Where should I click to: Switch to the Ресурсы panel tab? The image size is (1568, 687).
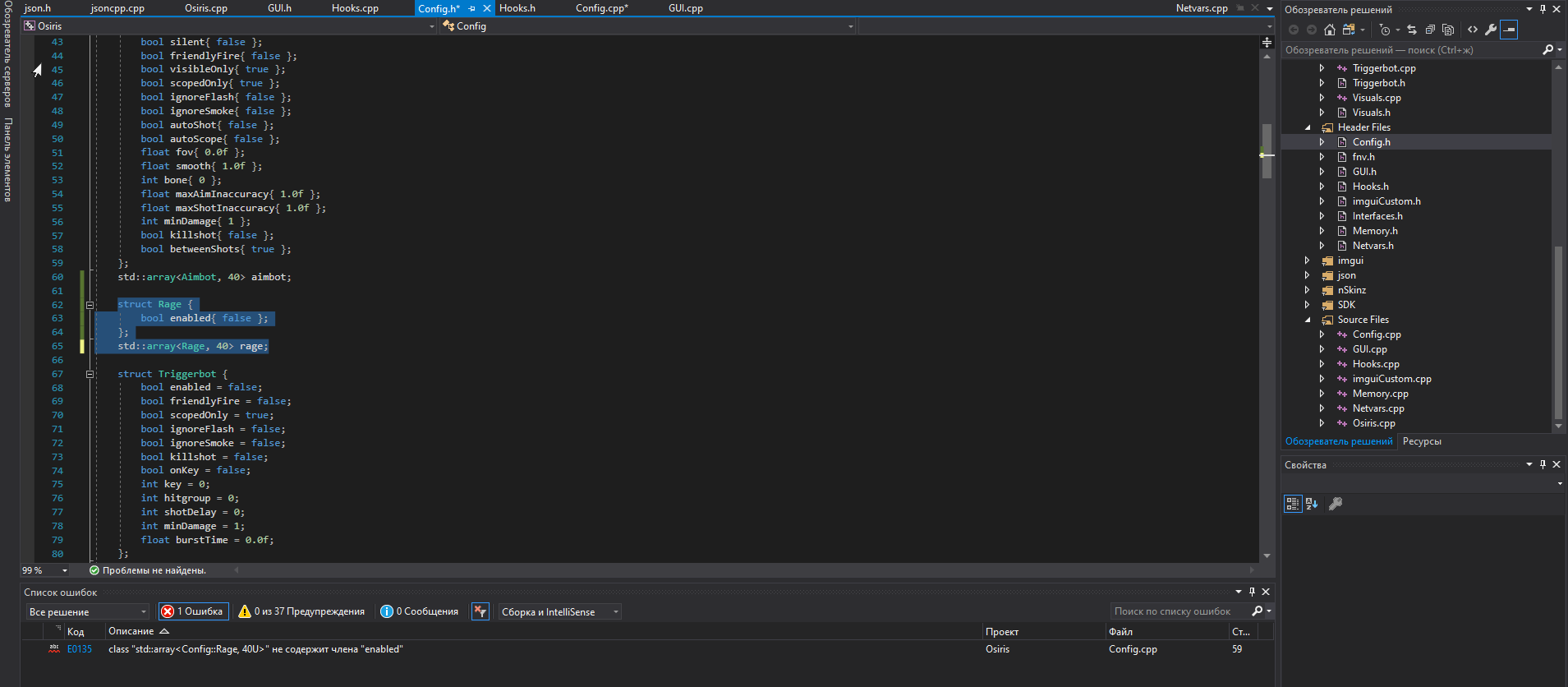(x=1422, y=441)
